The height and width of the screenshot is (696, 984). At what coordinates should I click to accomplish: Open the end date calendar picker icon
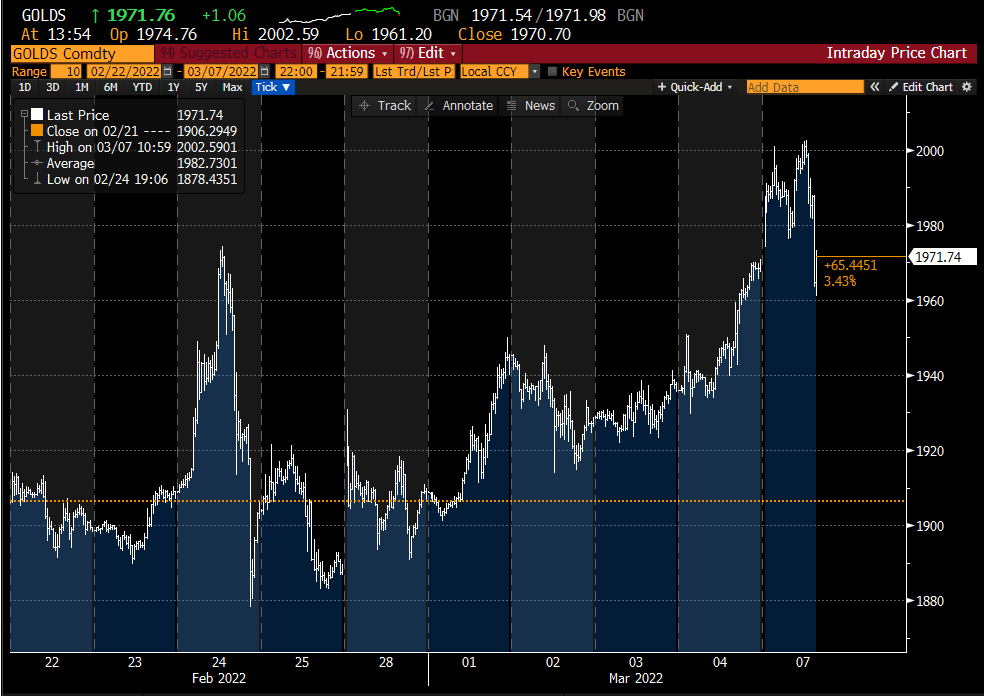pyautogui.click(x=265, y=72)
